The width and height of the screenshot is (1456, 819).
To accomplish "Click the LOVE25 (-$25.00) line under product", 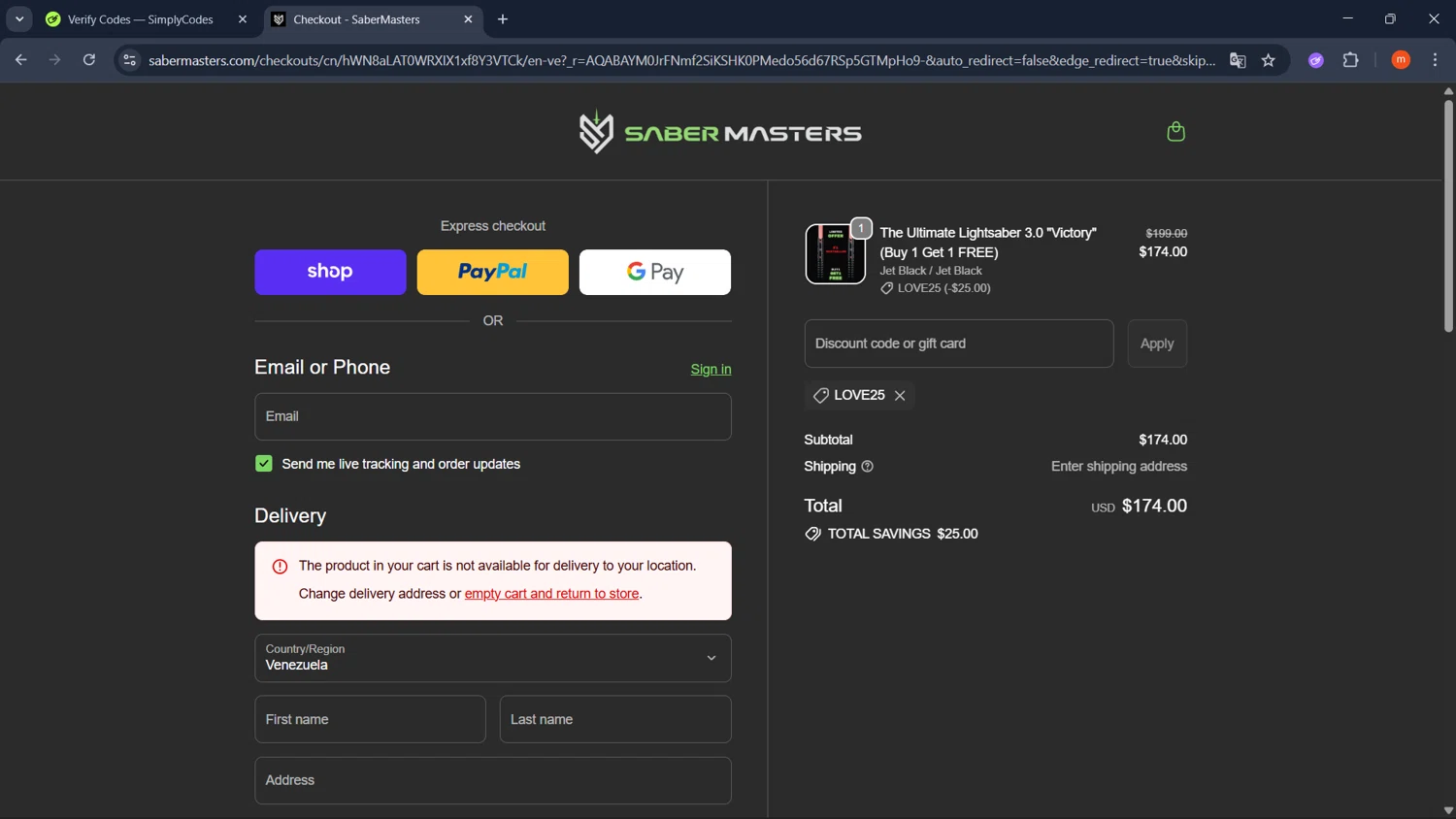I will (x=936, y=288).
